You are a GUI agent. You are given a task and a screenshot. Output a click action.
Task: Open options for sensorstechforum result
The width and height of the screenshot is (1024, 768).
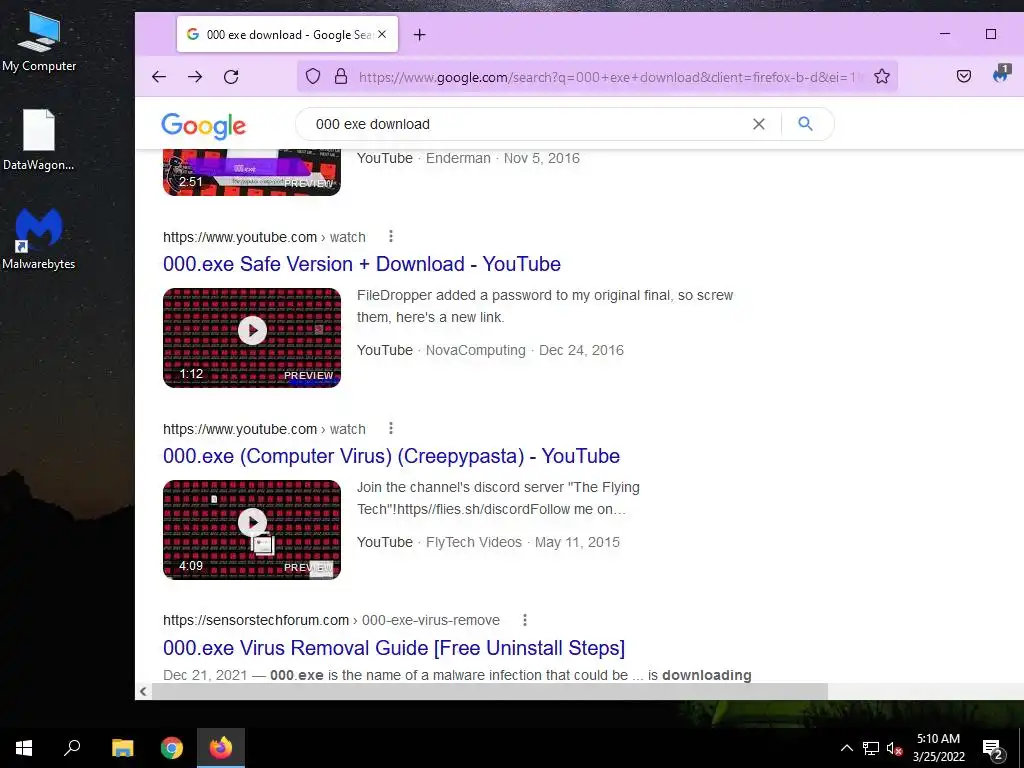coord(524,620)
